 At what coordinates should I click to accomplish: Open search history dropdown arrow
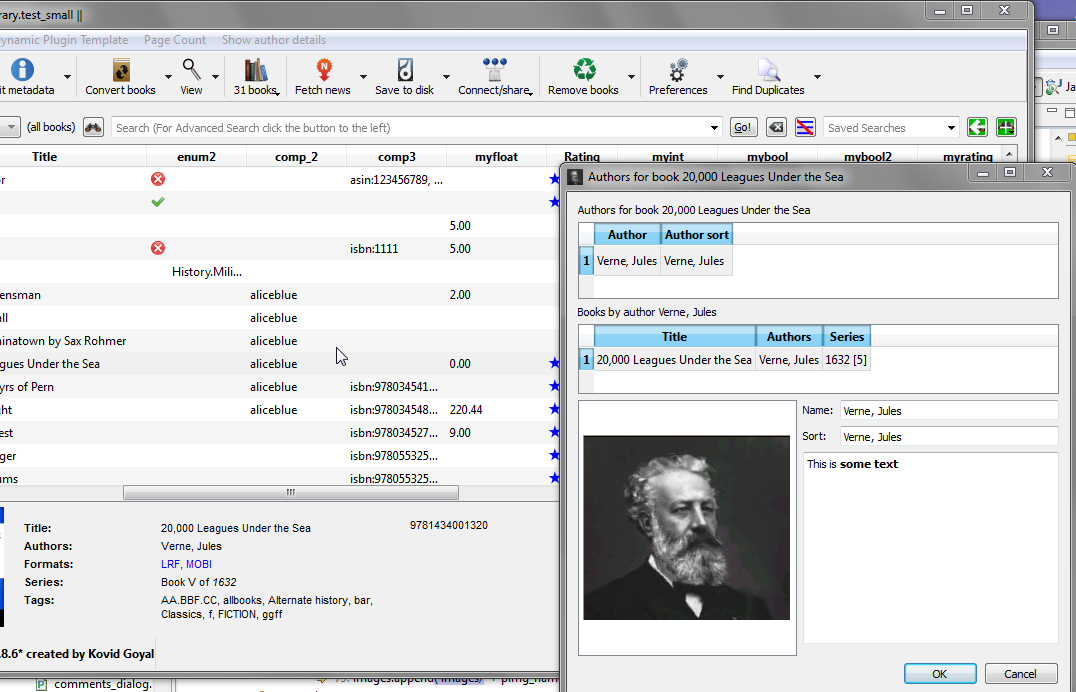point(714,128)
